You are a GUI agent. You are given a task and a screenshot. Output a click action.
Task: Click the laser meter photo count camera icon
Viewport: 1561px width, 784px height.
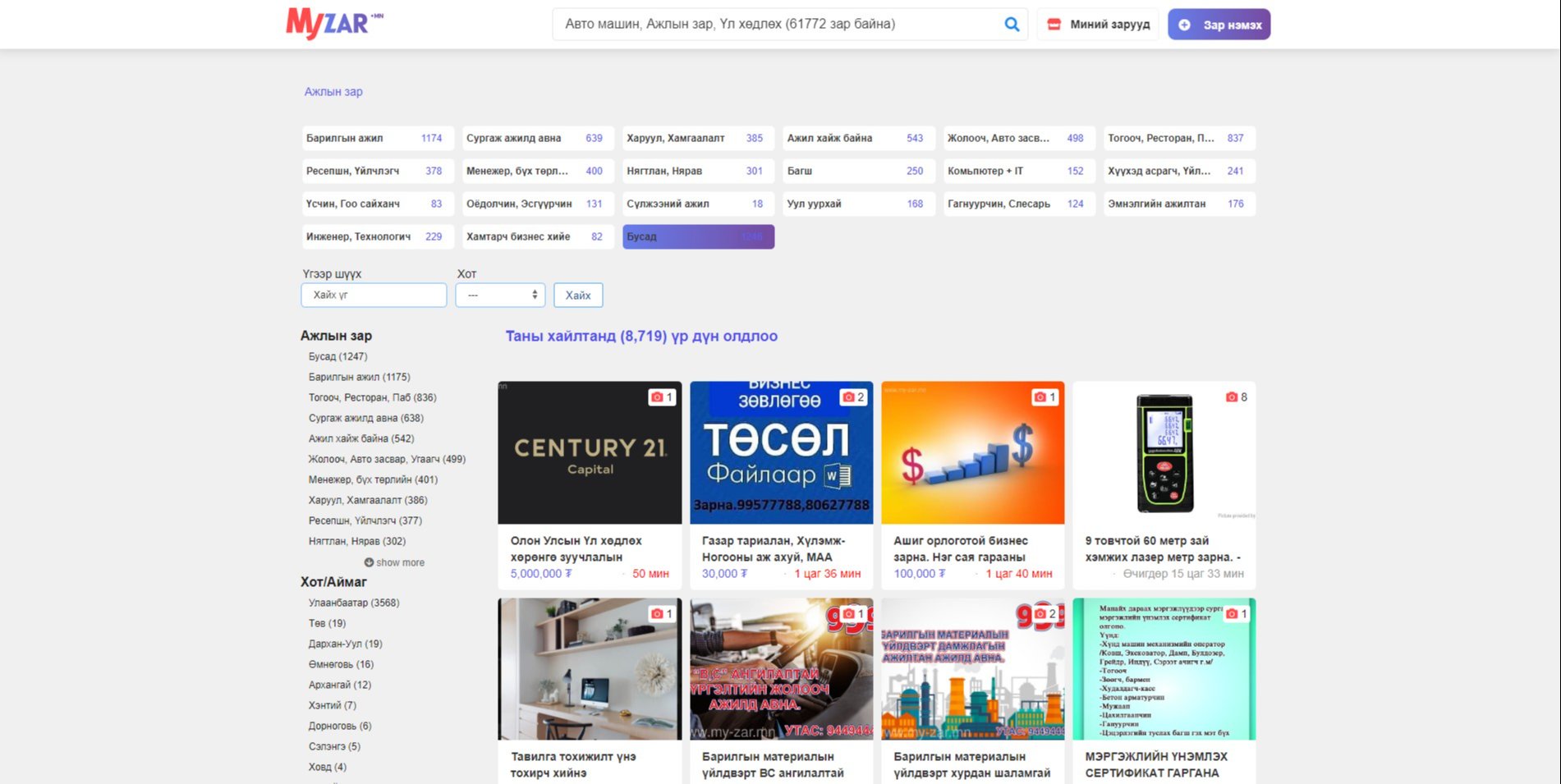(1231, 397)
